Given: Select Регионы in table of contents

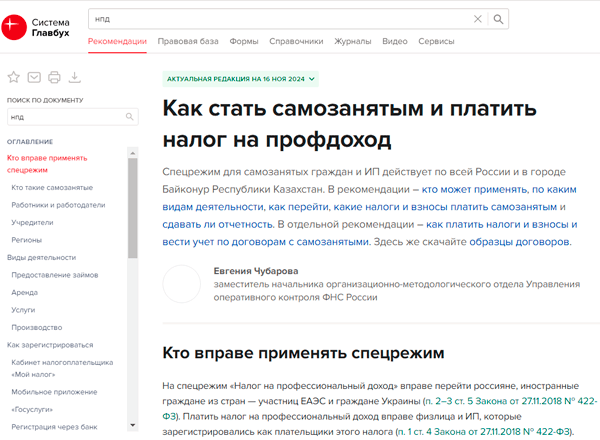Looking at the screenshot, I should [27, 240].
